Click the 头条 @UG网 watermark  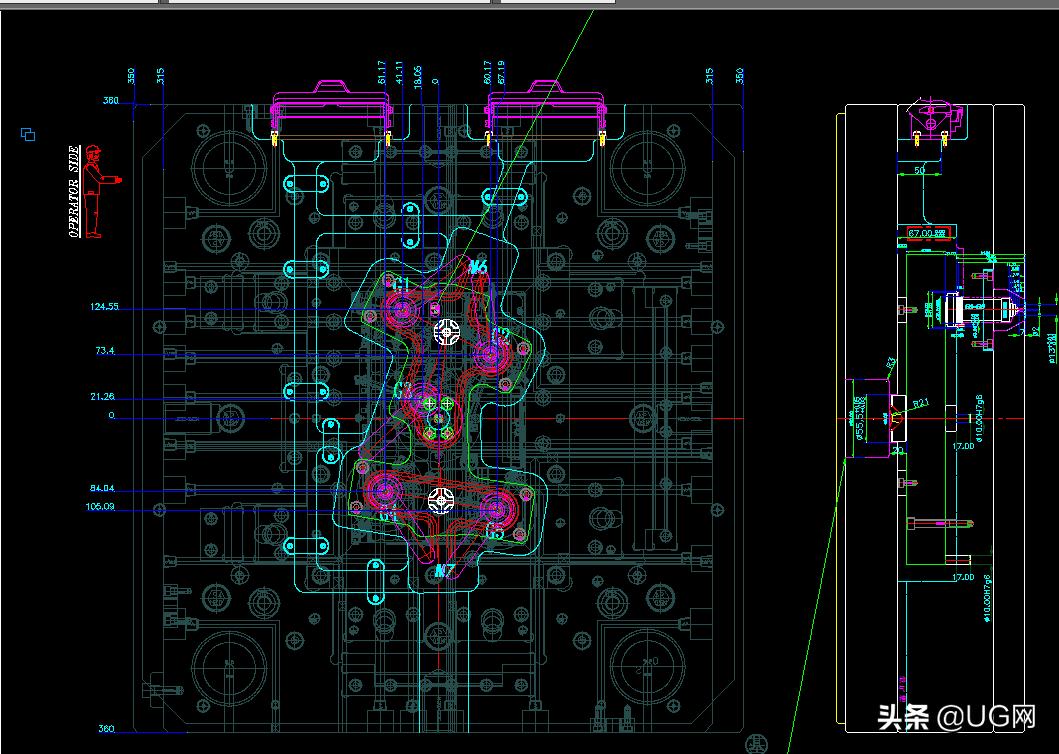(955, 716)
